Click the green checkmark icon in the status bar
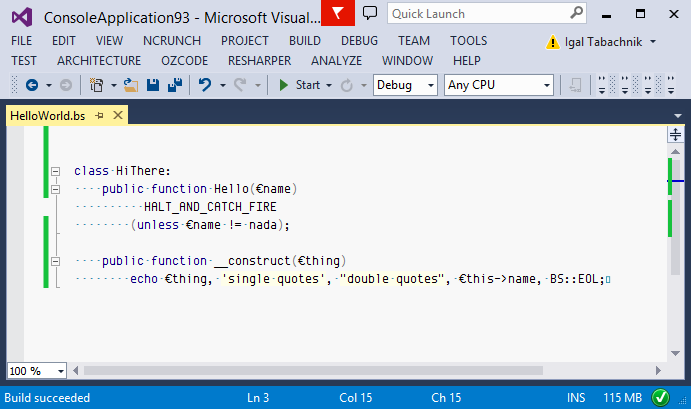 pyautogui.click(x=660, y=398)
